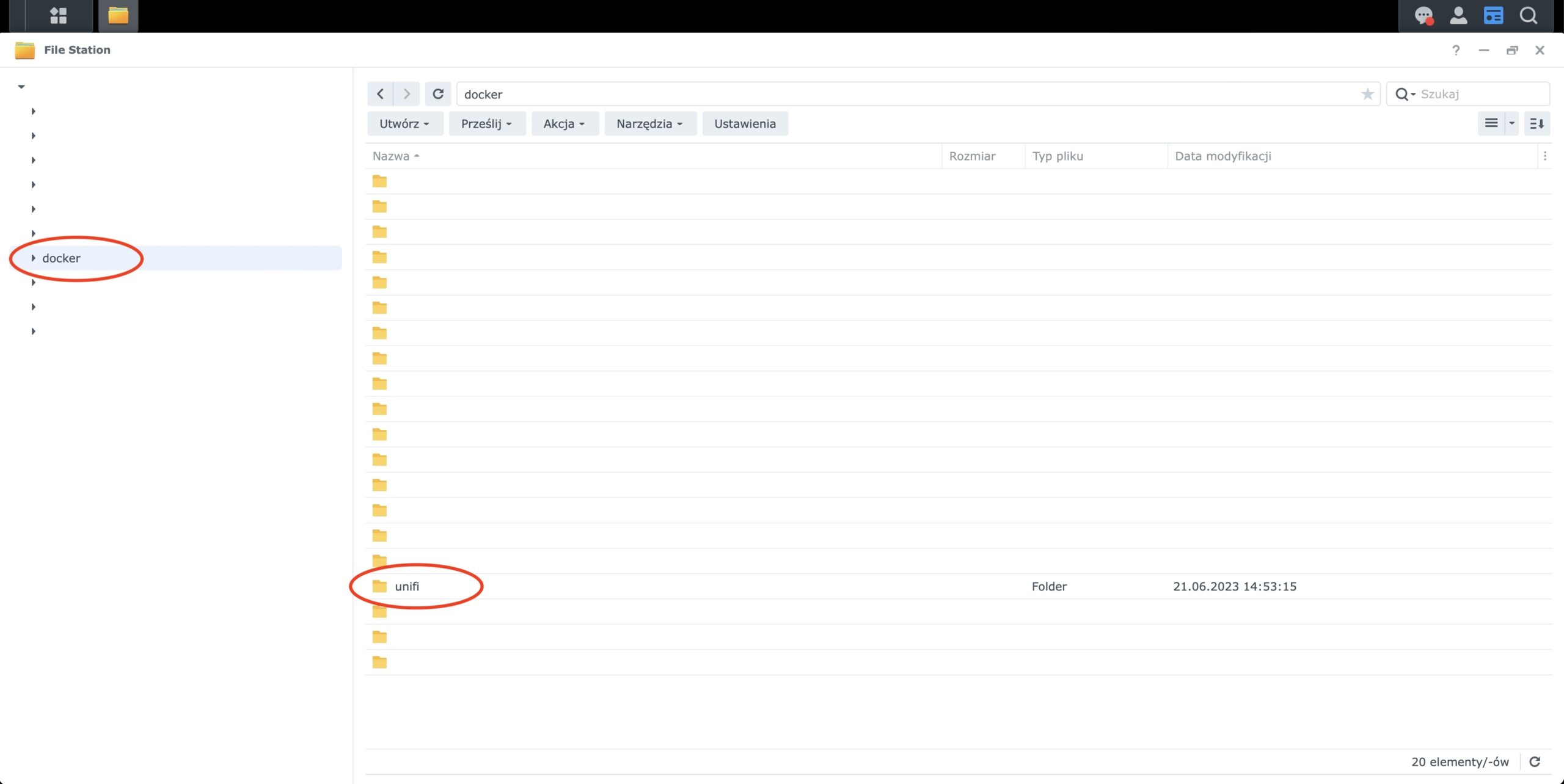This screenshot has width=1564, height=784.
Task: Go back to previous folder
Action: click(380, 94)
